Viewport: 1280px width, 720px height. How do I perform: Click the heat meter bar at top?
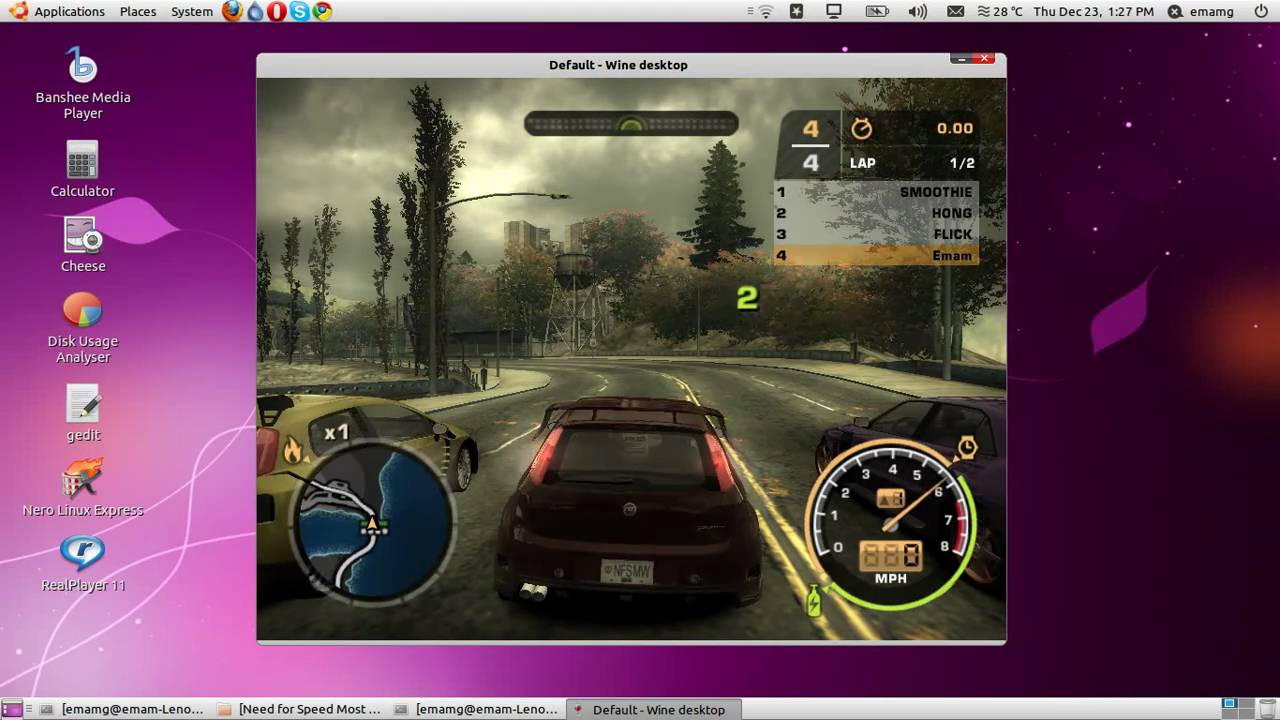[631, 124]
